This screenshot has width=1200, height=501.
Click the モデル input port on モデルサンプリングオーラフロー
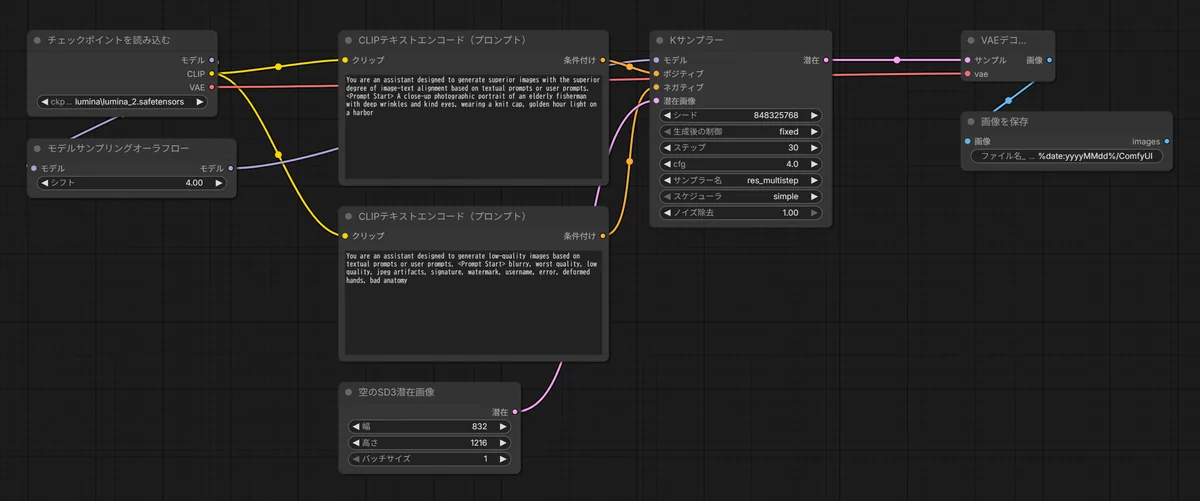pyautogui.click(x=34, y=168)
